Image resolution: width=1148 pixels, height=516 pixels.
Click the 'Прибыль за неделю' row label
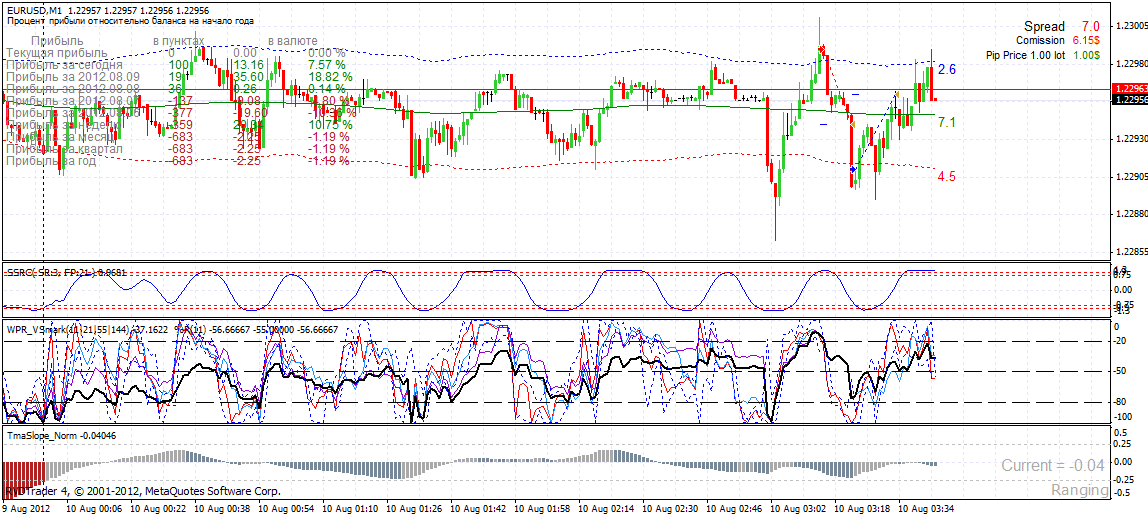click(62, 124)
